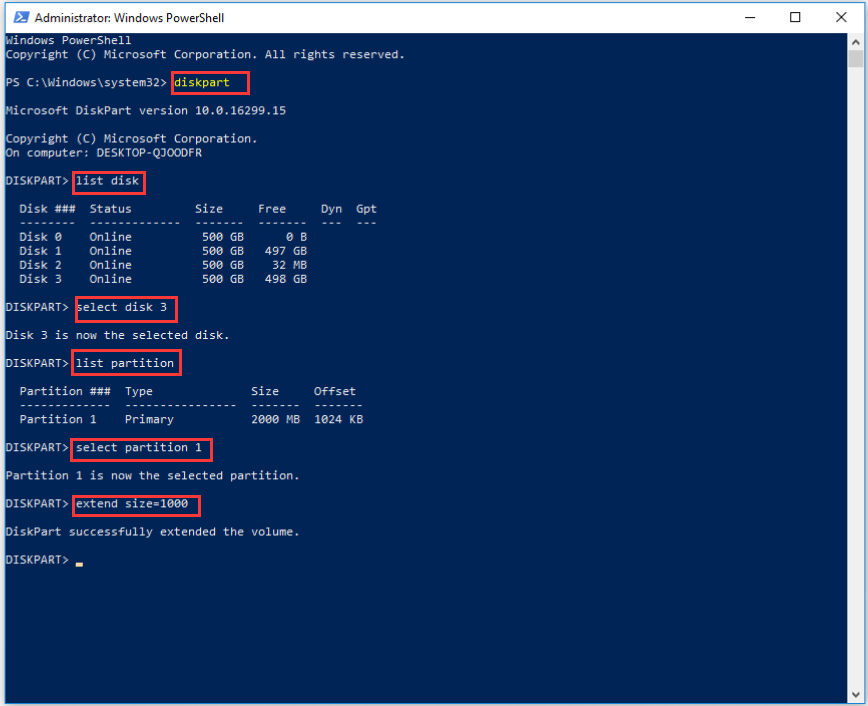Click the blinking cursor at last DISKPART prompt
The image size is (868, 706).
pyautogui.click(x=79, y=564)
